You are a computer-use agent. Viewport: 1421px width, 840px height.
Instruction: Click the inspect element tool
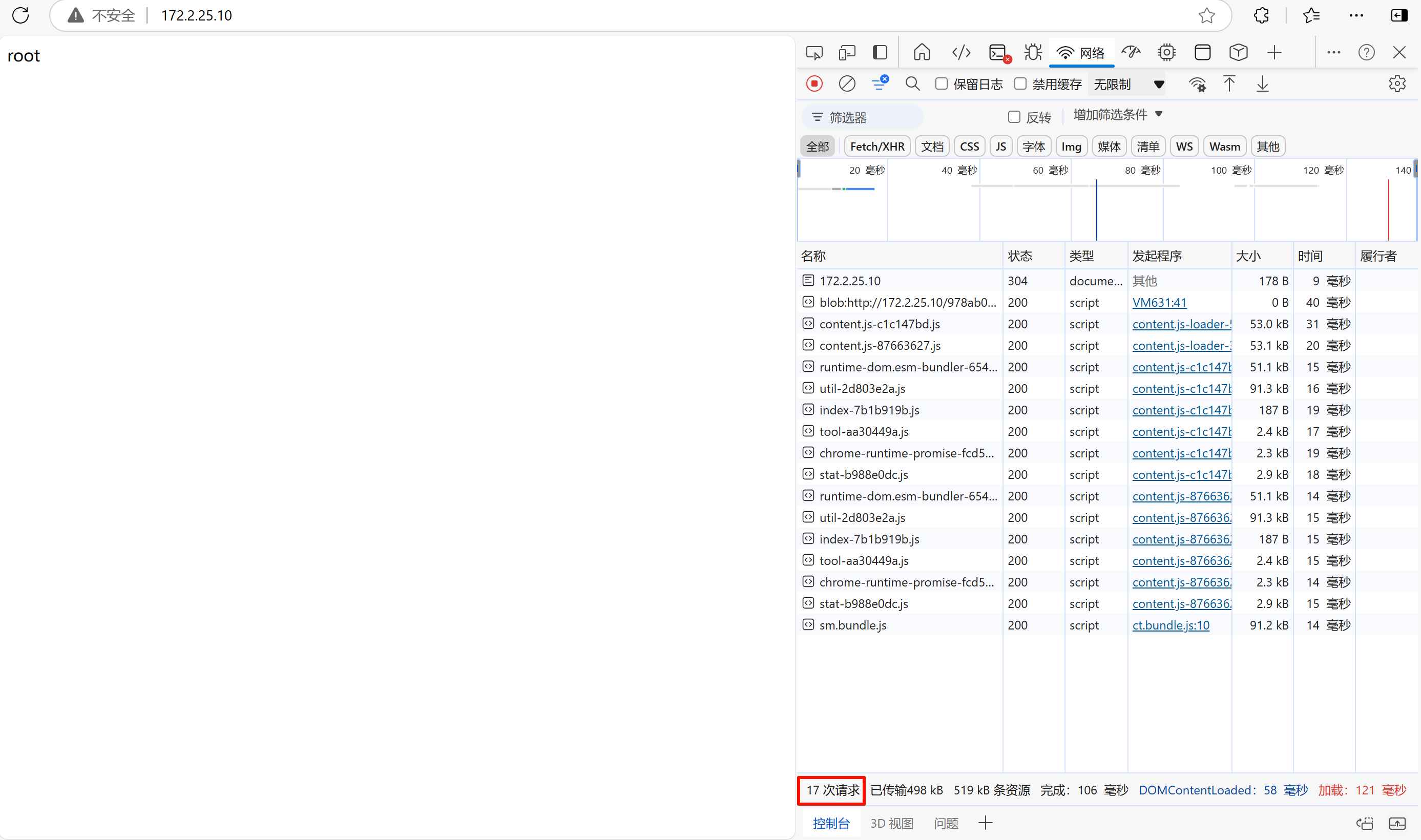click(x=814, y=53)
